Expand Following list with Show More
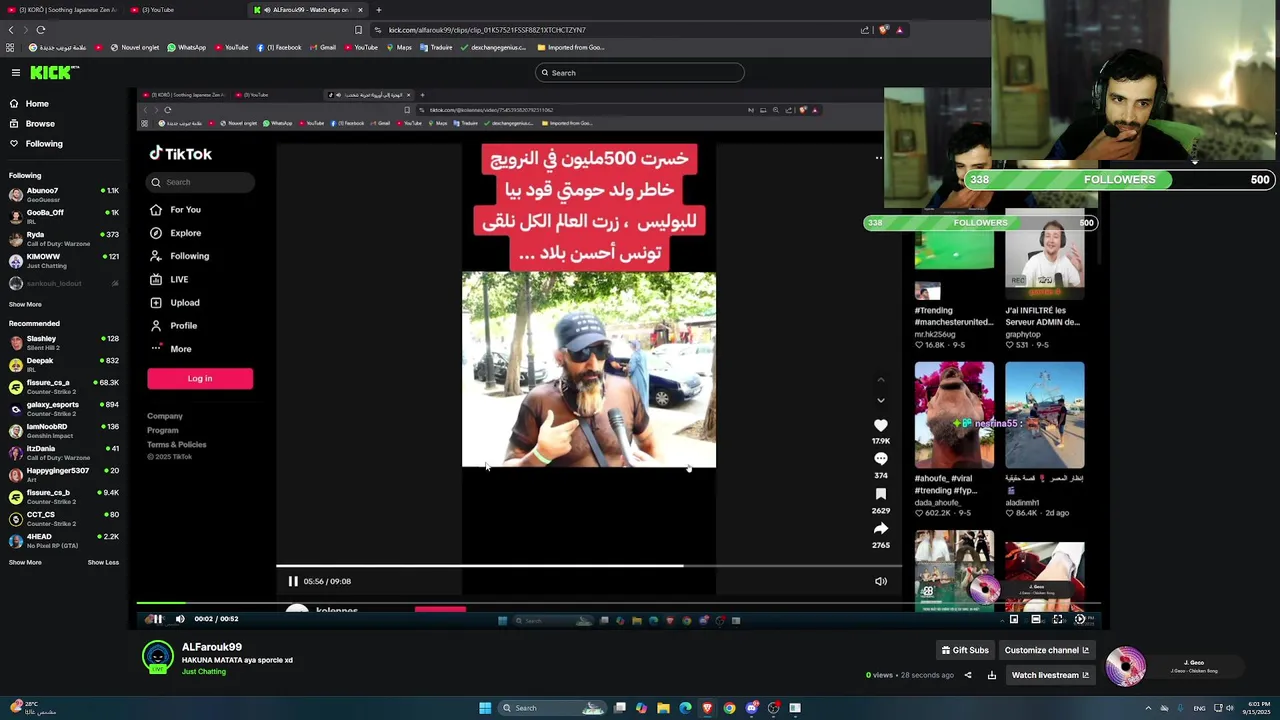Image resolution: width=1280 pixels, height=720 pixels. pos(25,304)
